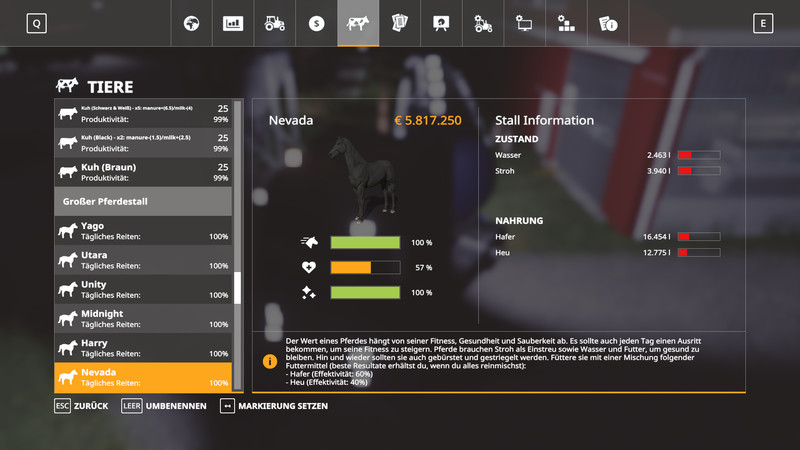The image size is (800, 450).
Task: Open the map overview globe tab
Action: (191, 23)
